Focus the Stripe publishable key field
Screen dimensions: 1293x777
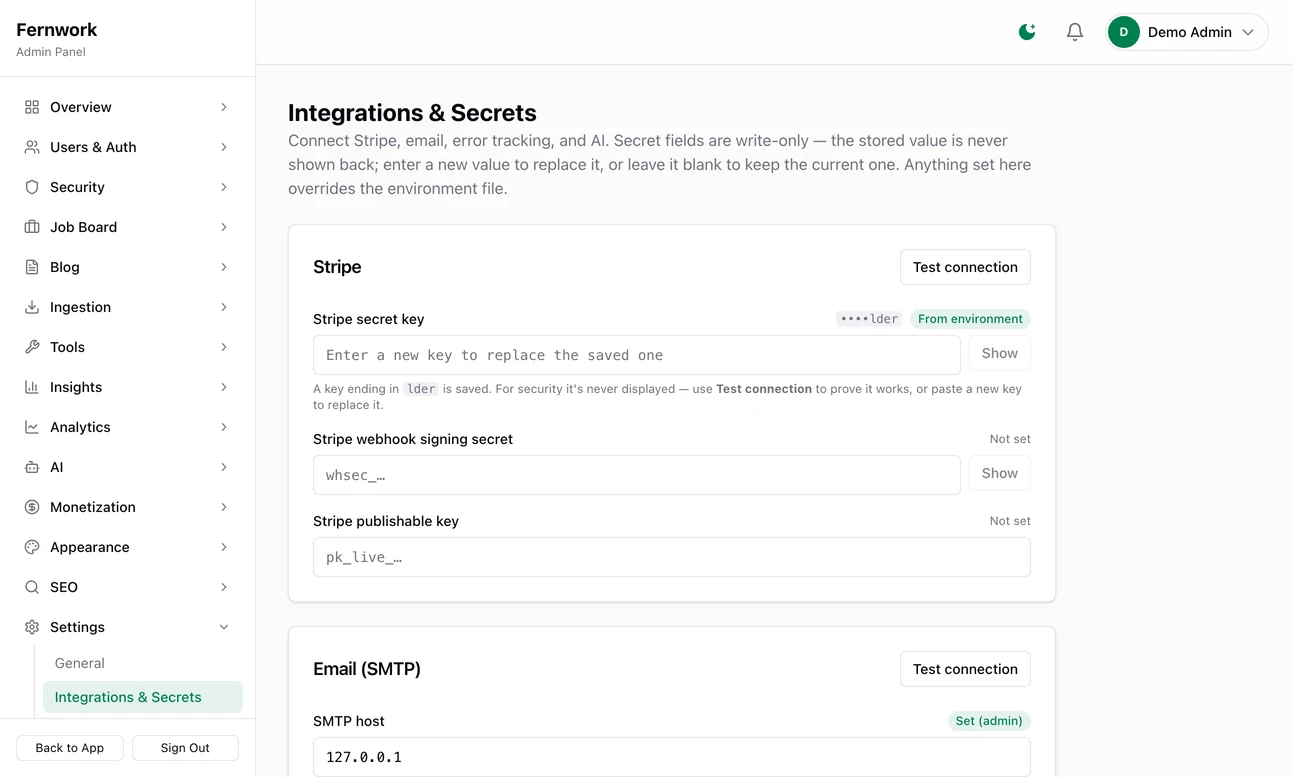672,557
